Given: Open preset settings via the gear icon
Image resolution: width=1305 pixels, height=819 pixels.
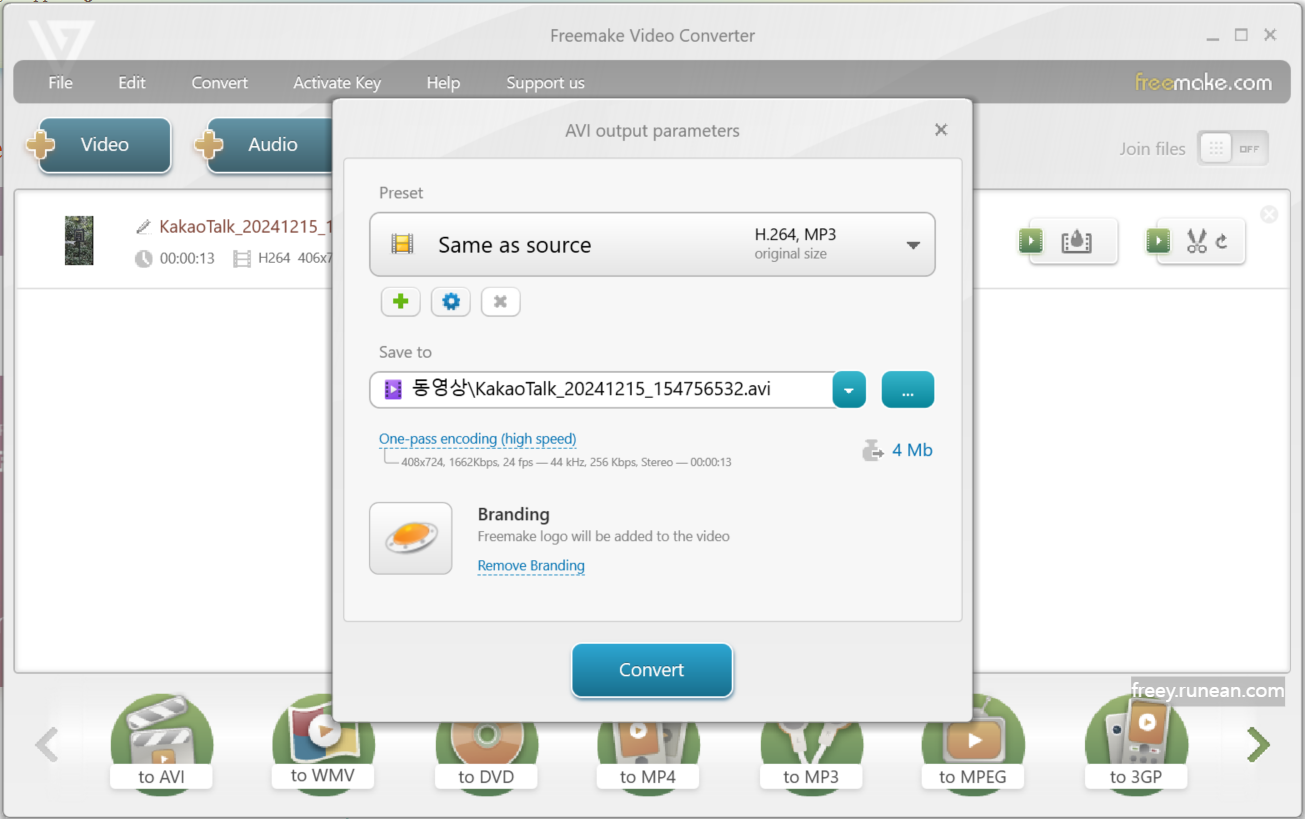Looking at the screenshot, I should coord(450,301).
